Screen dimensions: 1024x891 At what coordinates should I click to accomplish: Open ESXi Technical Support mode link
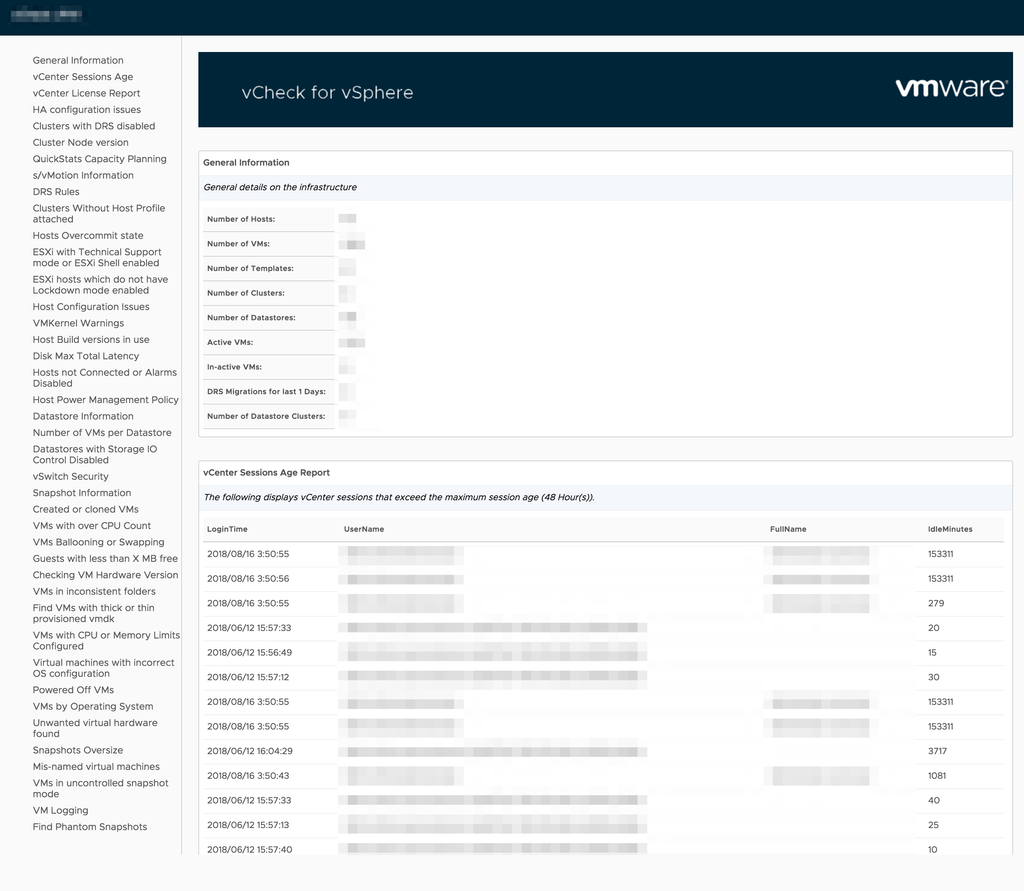tap(97, 257)
